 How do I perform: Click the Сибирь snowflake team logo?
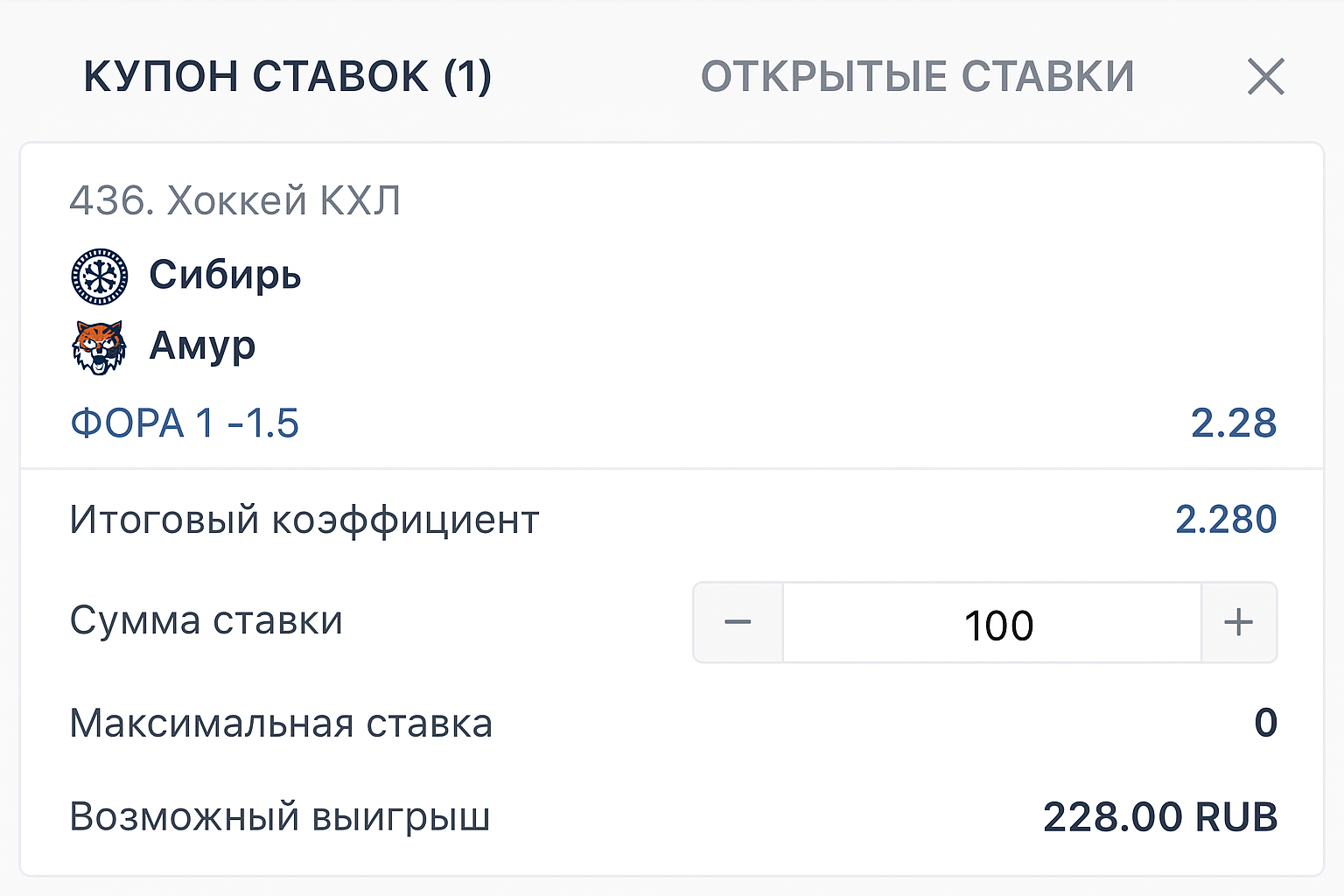[99, 276]
